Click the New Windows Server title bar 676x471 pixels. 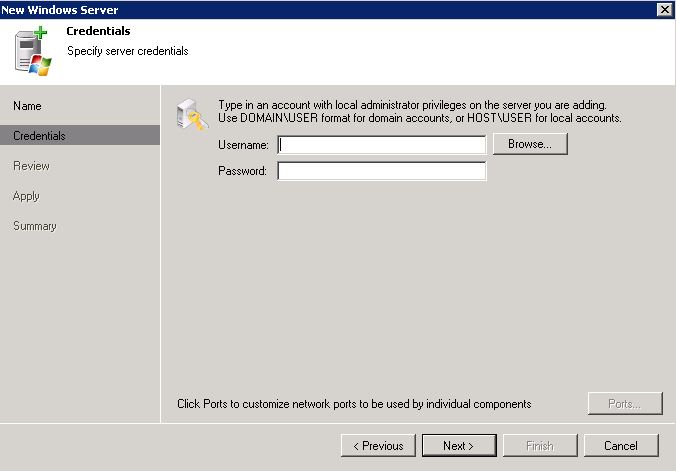click(328, 9)
